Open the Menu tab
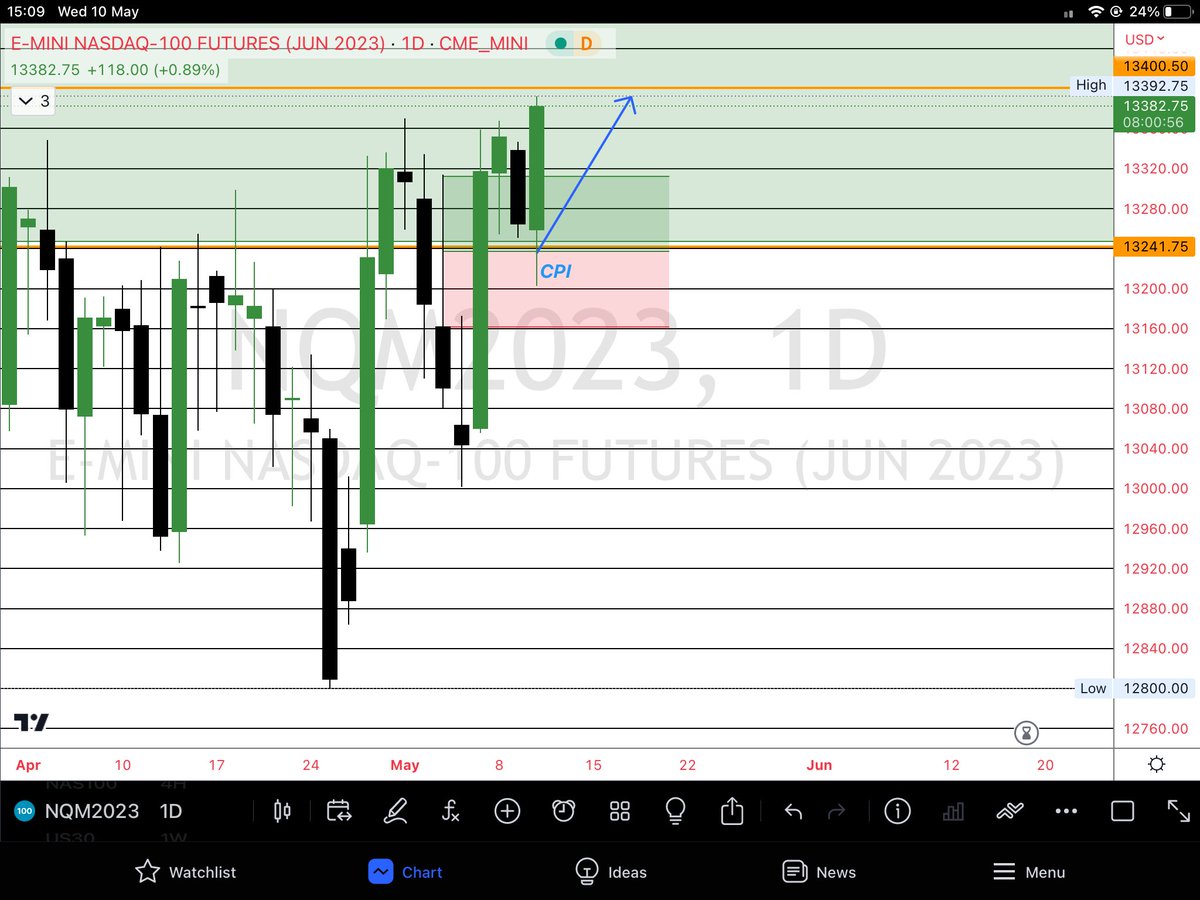This screenshot has width=1200, height=900. (x=1029, y=872)
